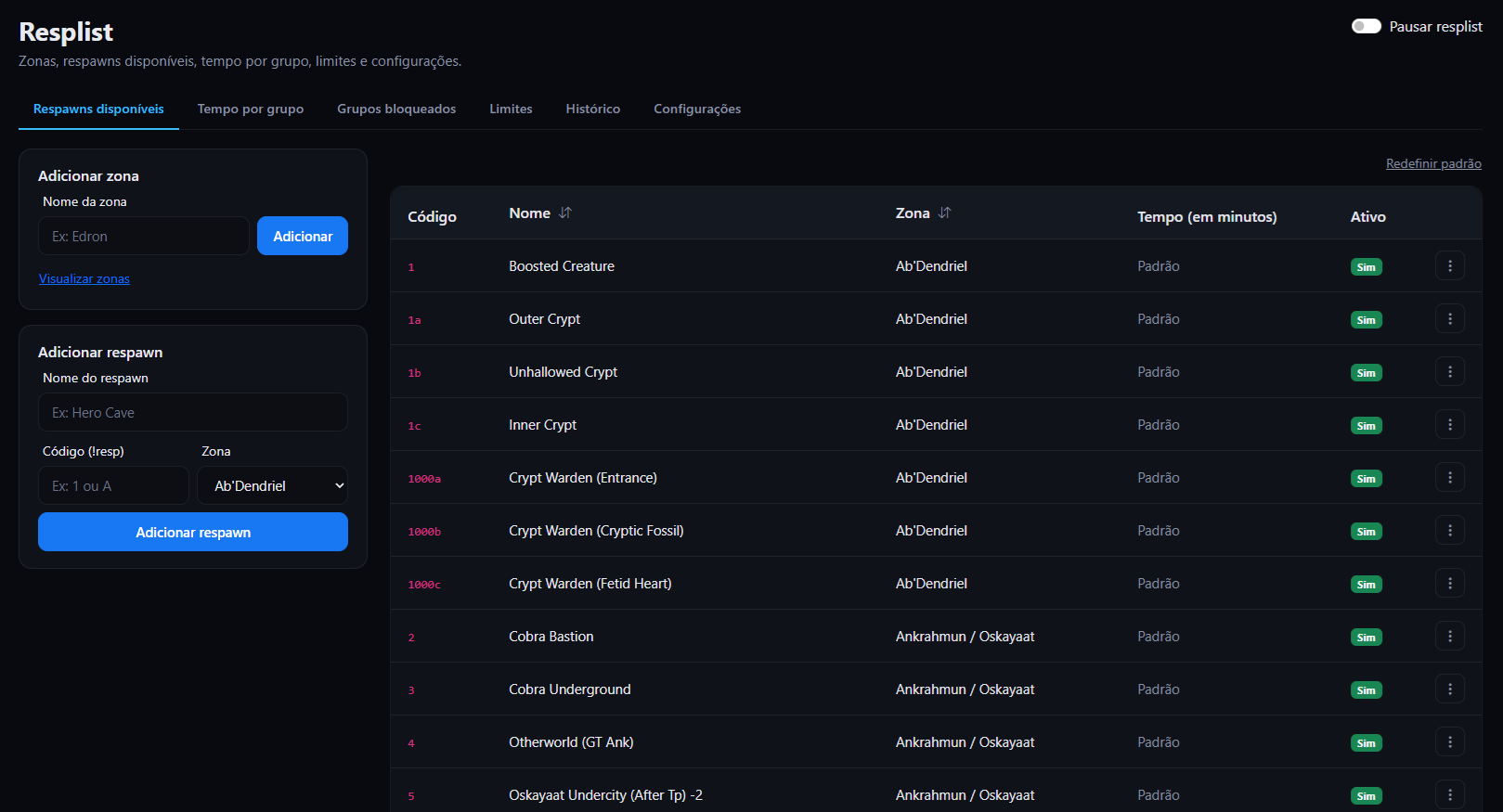Sort table by Nome column icon
This screenshot has height=812, width=1503.
point(565,213)
